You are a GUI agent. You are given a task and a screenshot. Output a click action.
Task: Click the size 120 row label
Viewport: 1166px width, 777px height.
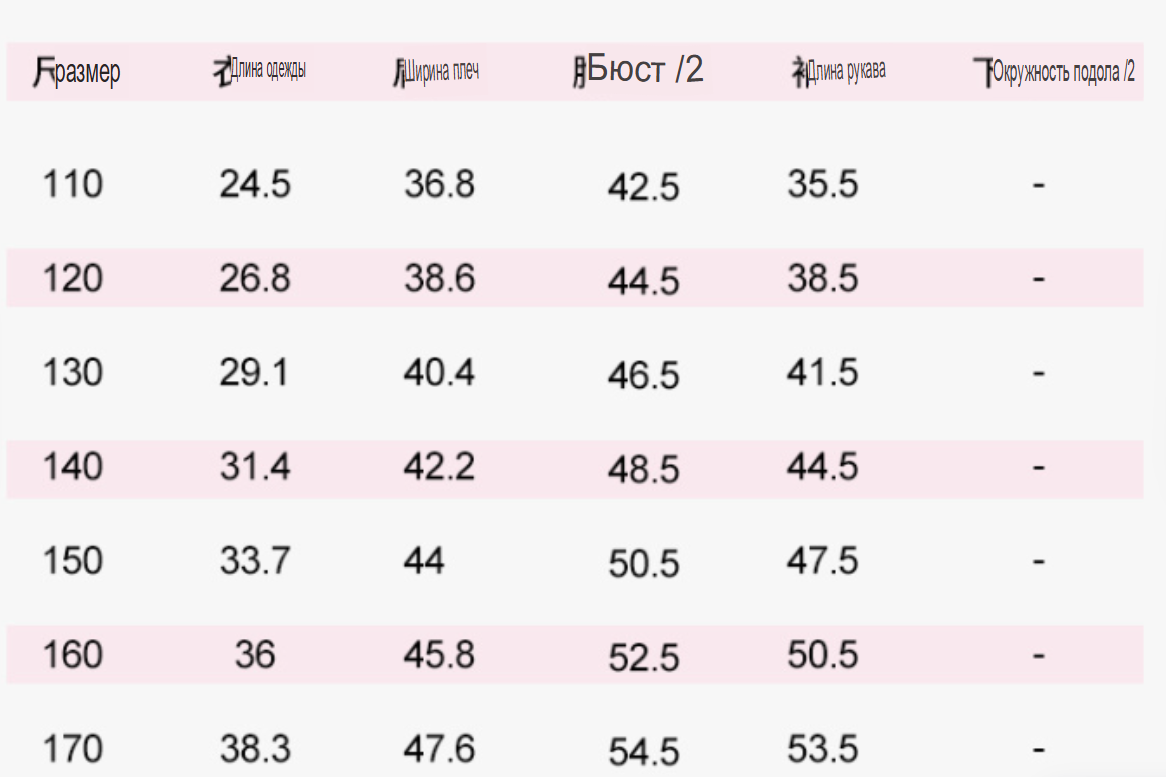tap(73, 278)
